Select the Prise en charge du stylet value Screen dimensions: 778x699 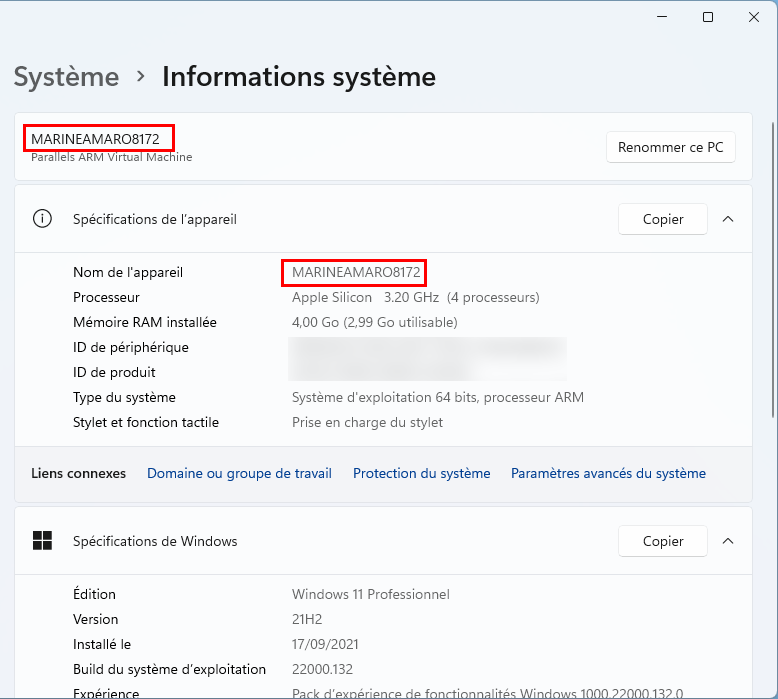click(367, 422)
